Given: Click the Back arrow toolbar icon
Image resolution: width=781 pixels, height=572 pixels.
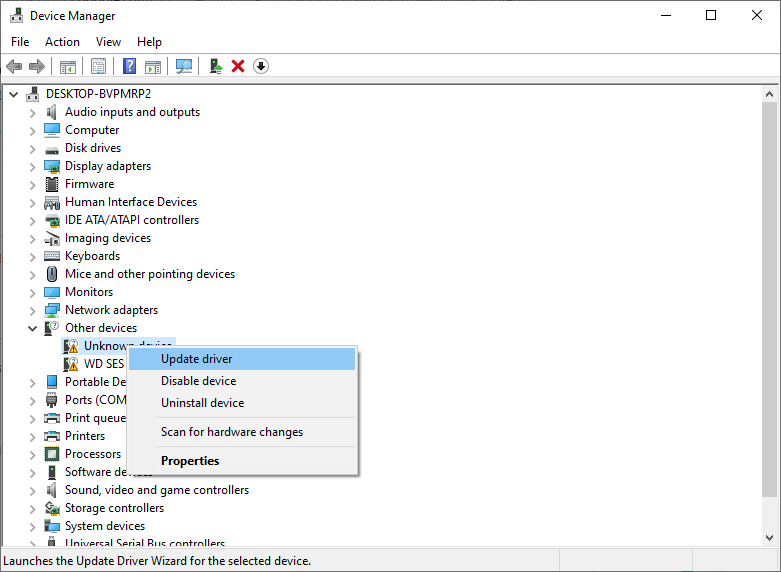Looking at the screenshot, I should click(14, 66).
